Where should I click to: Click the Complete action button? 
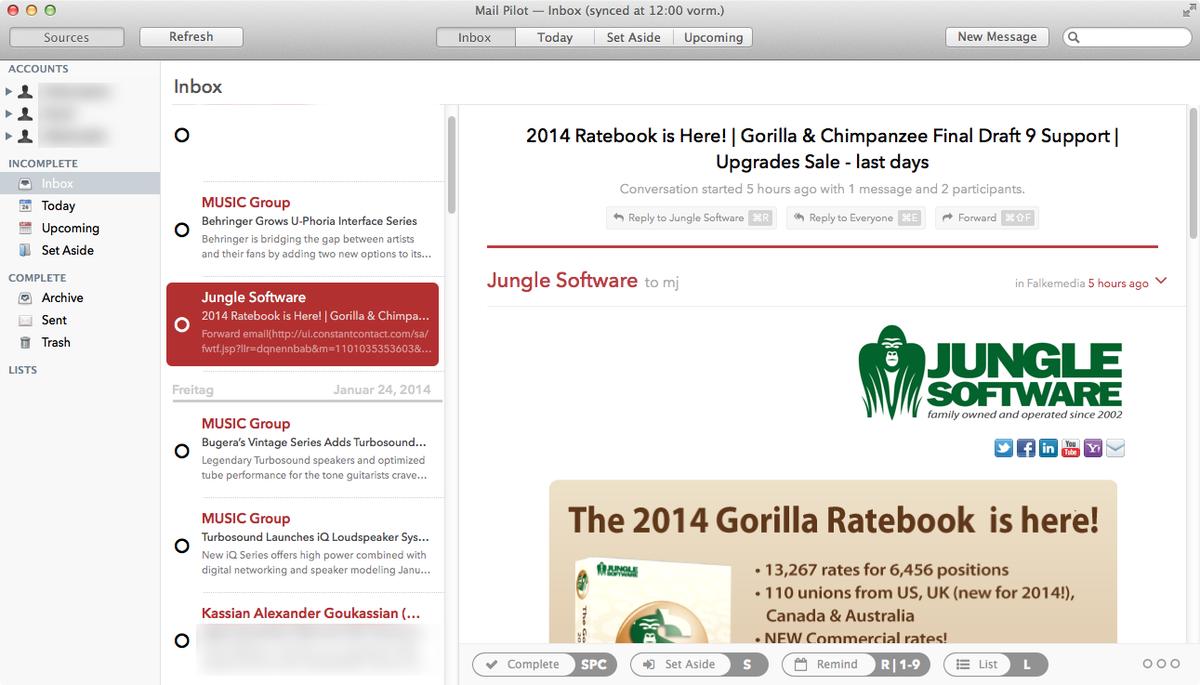(545, 664)
